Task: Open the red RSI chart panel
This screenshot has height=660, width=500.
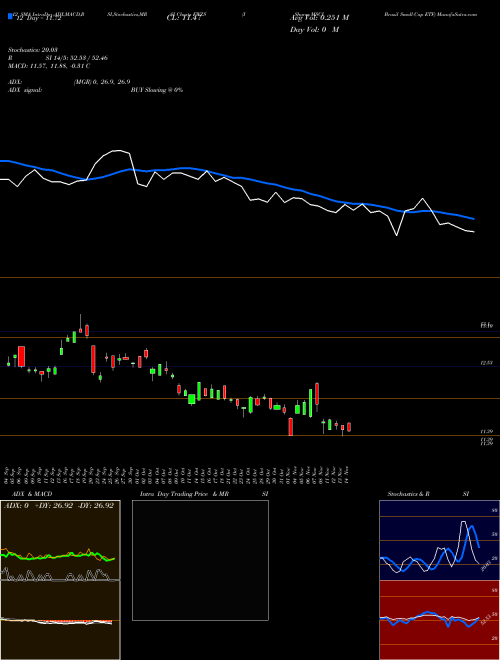Action: click(x=439, y=620)
